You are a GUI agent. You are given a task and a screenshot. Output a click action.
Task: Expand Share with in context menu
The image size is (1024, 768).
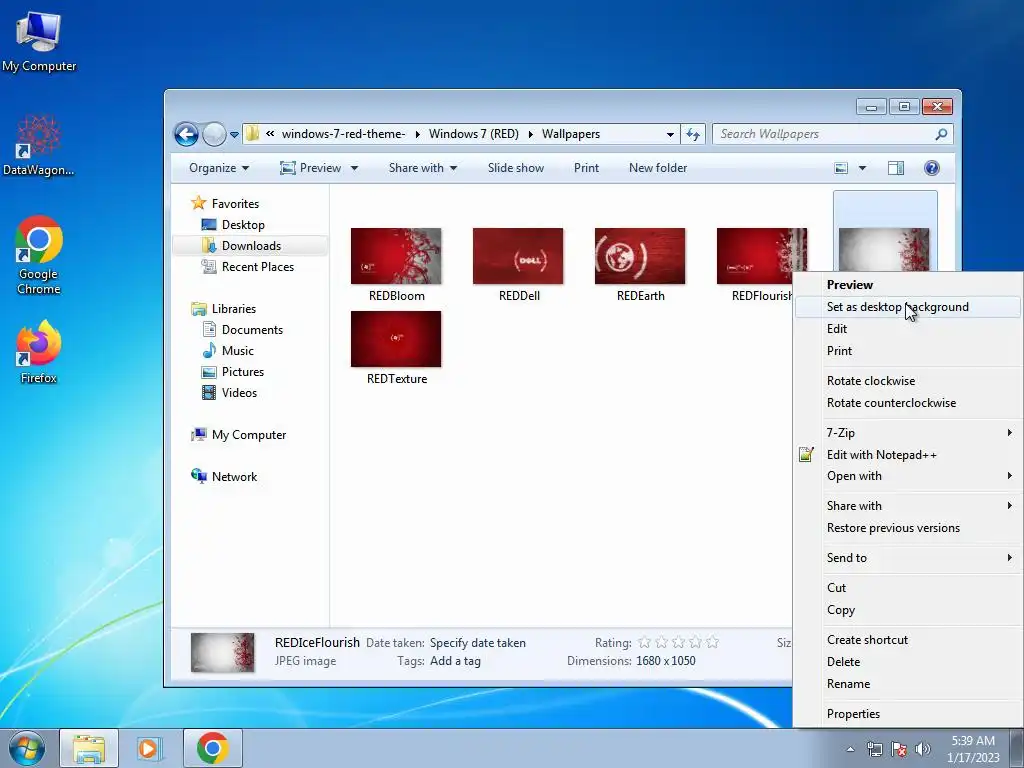tap(908, 506)
